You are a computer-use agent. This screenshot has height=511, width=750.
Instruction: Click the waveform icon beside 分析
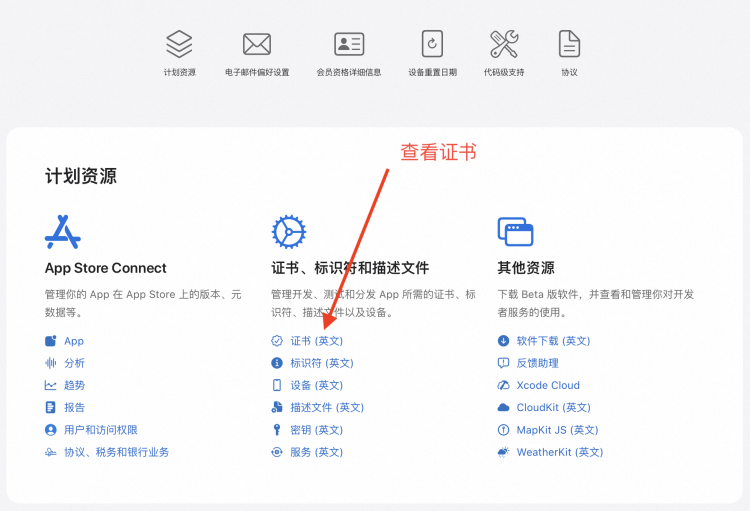[51, 363]
